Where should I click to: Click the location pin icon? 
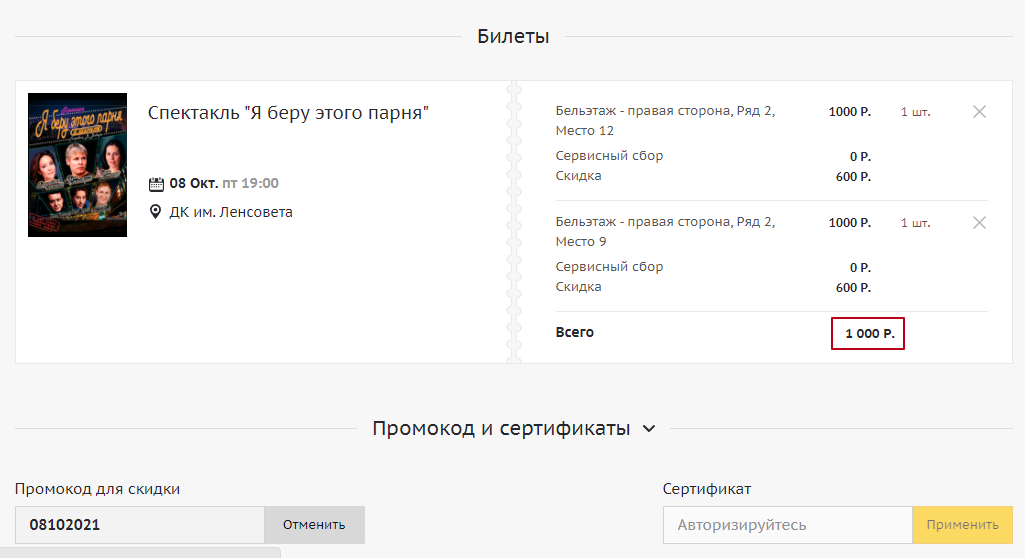[x=156, y=212]
